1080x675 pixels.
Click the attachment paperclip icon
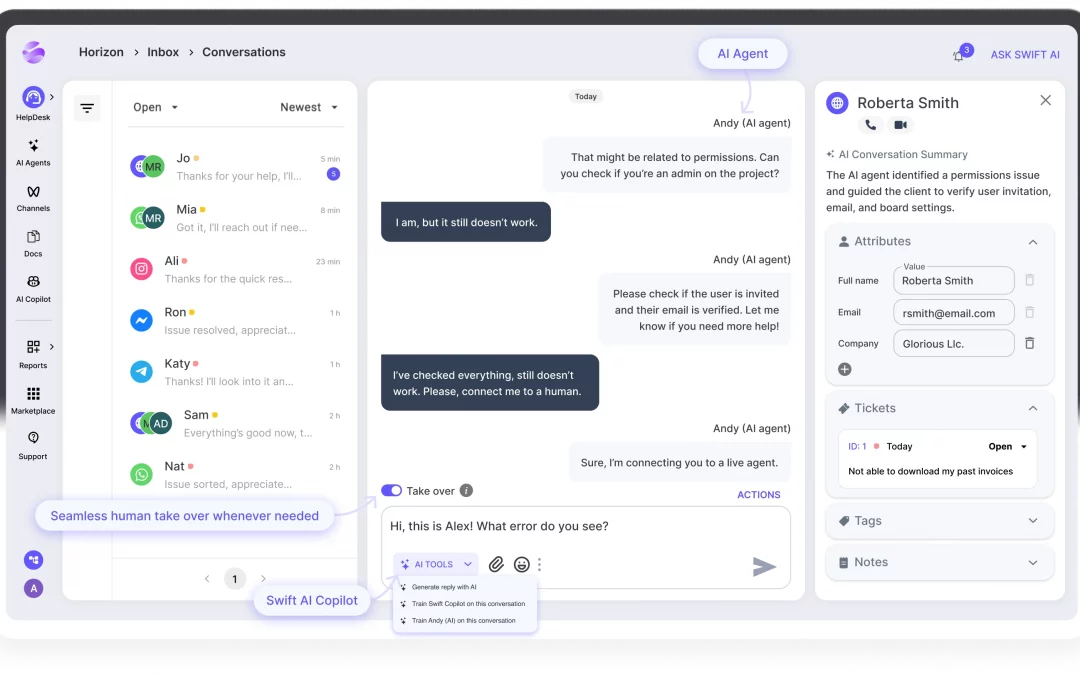pos(496,565)
